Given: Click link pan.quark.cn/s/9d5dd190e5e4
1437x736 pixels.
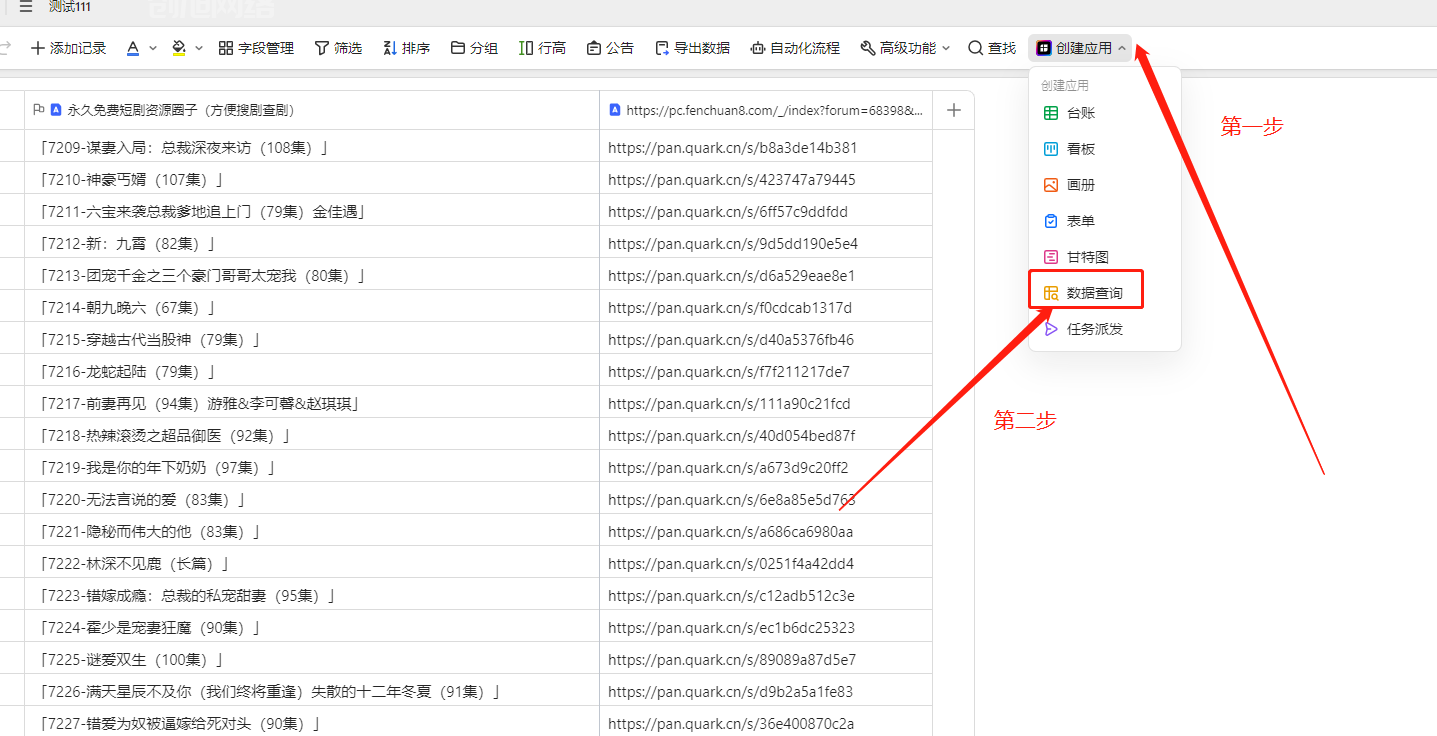Looking at the screenshot, I should click(x=732, y=244).
